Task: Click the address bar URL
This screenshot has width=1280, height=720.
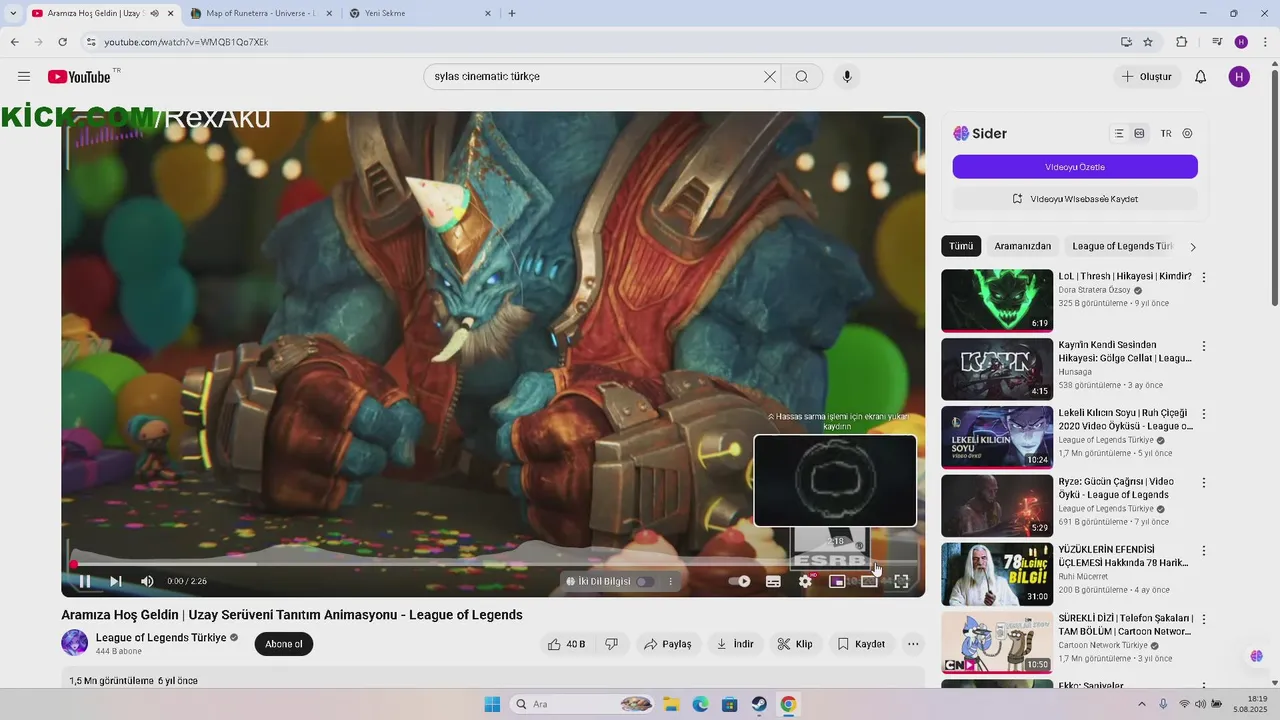Action: (x=186, y=42)
